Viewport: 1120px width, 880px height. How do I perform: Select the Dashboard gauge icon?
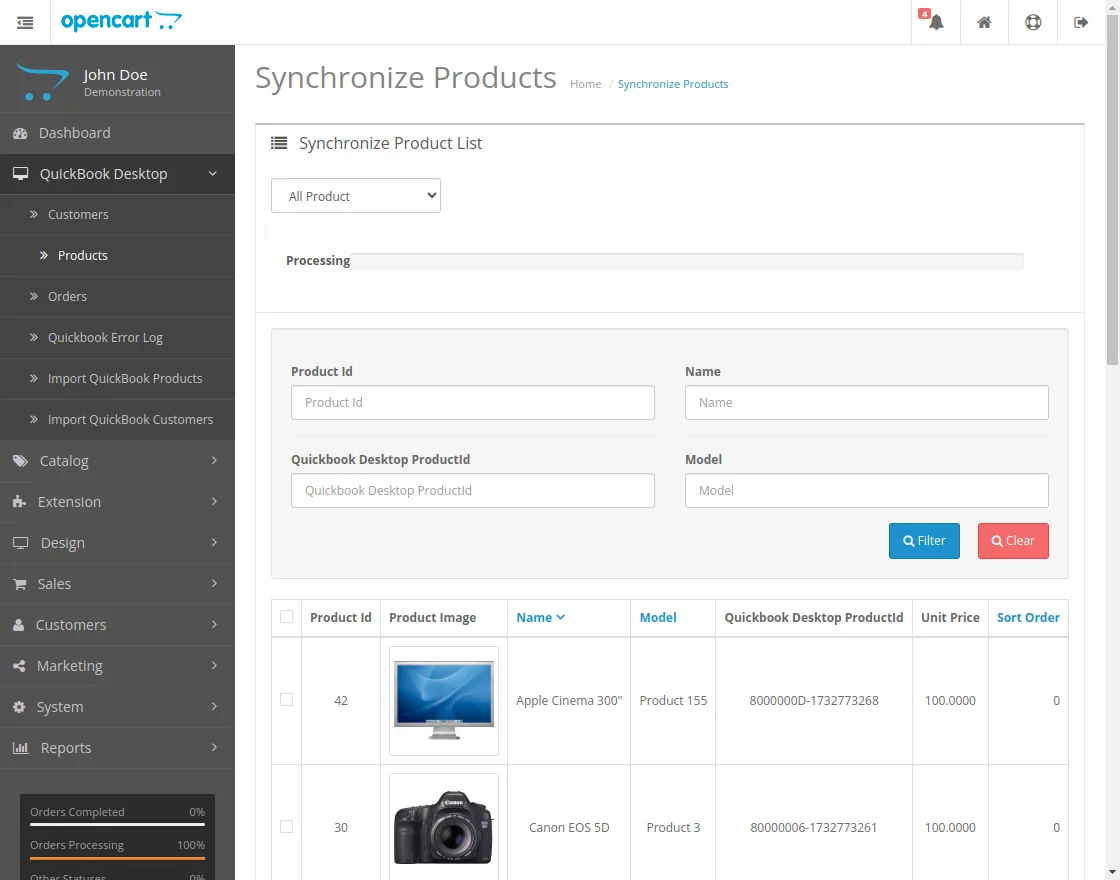click(x=22, y=132)
